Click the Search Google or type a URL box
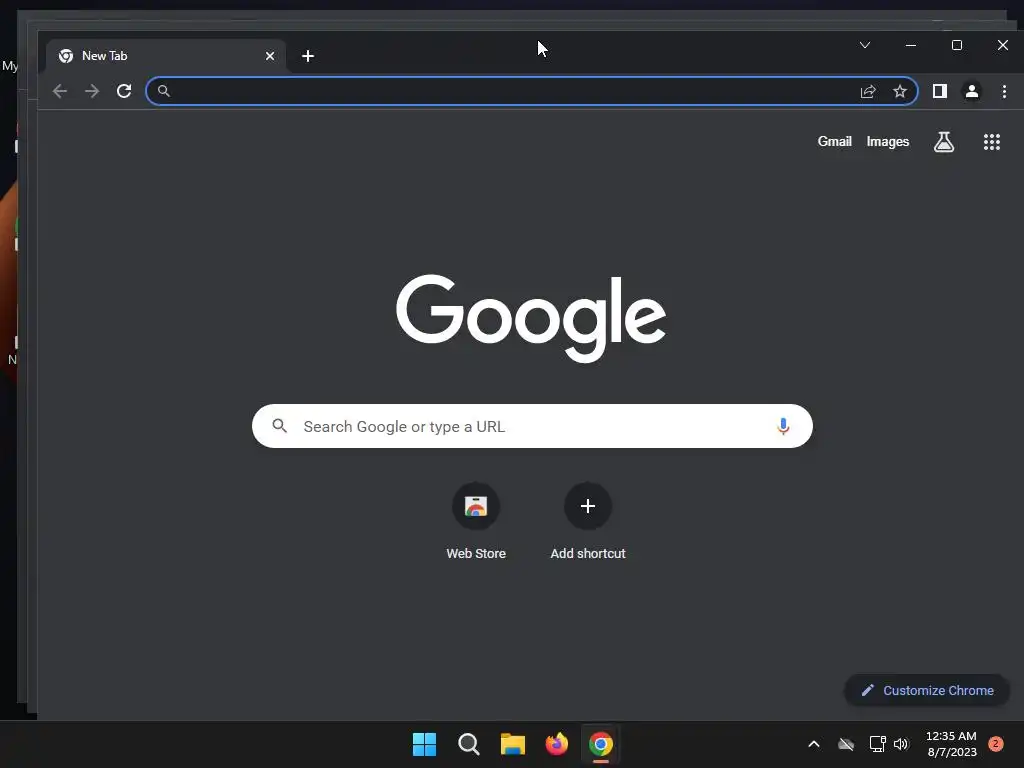The width and height of the screenshot is (1024, 768). 532,426
